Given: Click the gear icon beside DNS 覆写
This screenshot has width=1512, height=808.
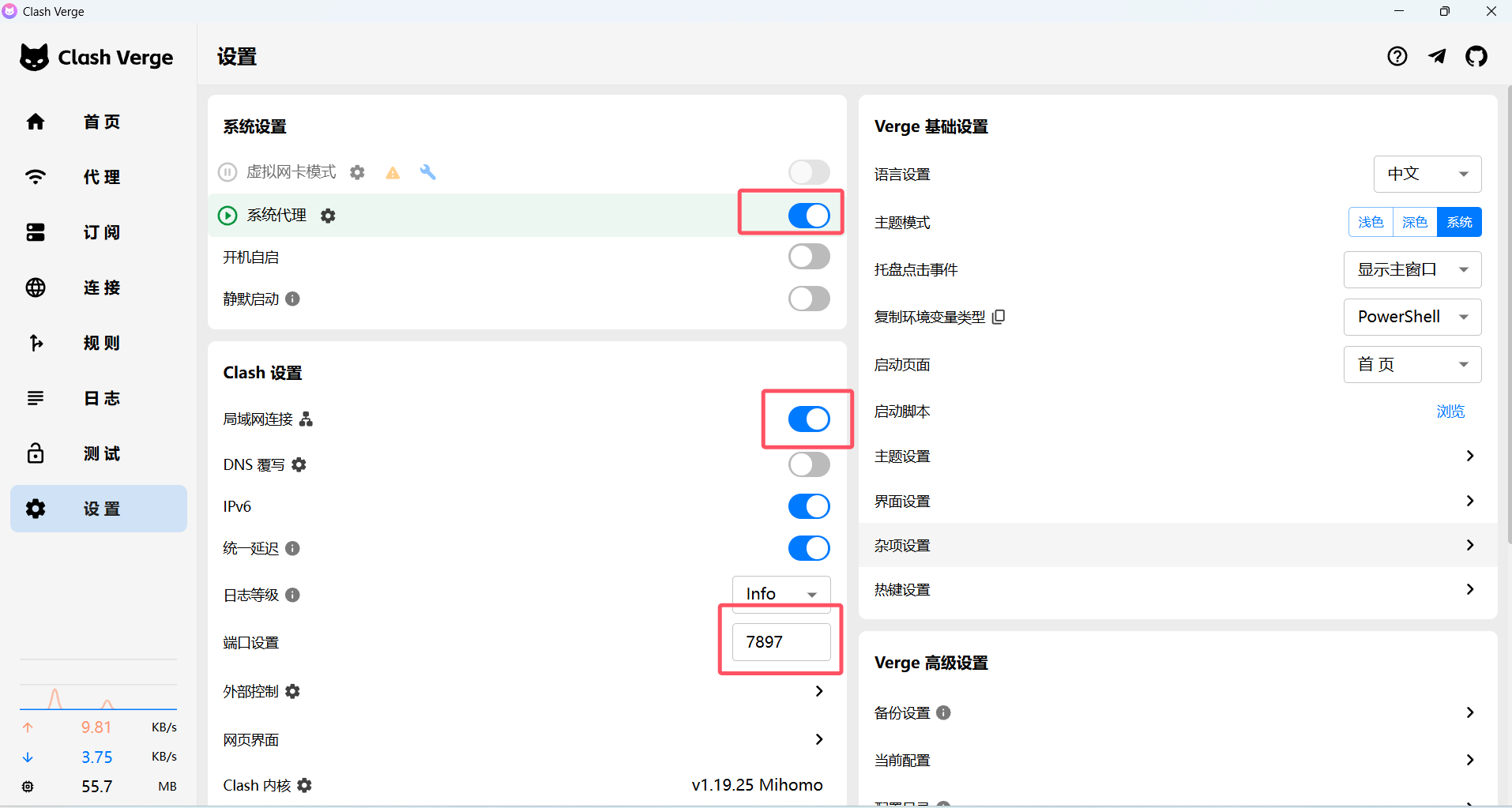Looking at the screenshot, I should (299, 464).
